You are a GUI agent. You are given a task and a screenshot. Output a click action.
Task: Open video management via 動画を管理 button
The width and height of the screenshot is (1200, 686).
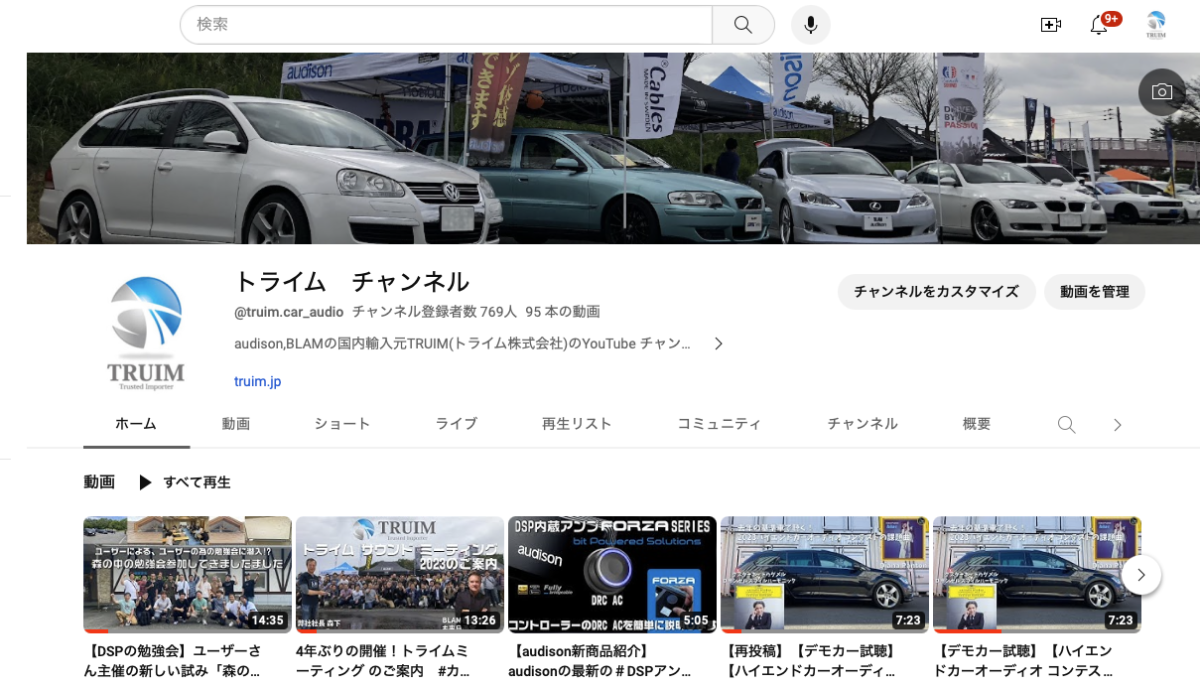(1094, 291)
